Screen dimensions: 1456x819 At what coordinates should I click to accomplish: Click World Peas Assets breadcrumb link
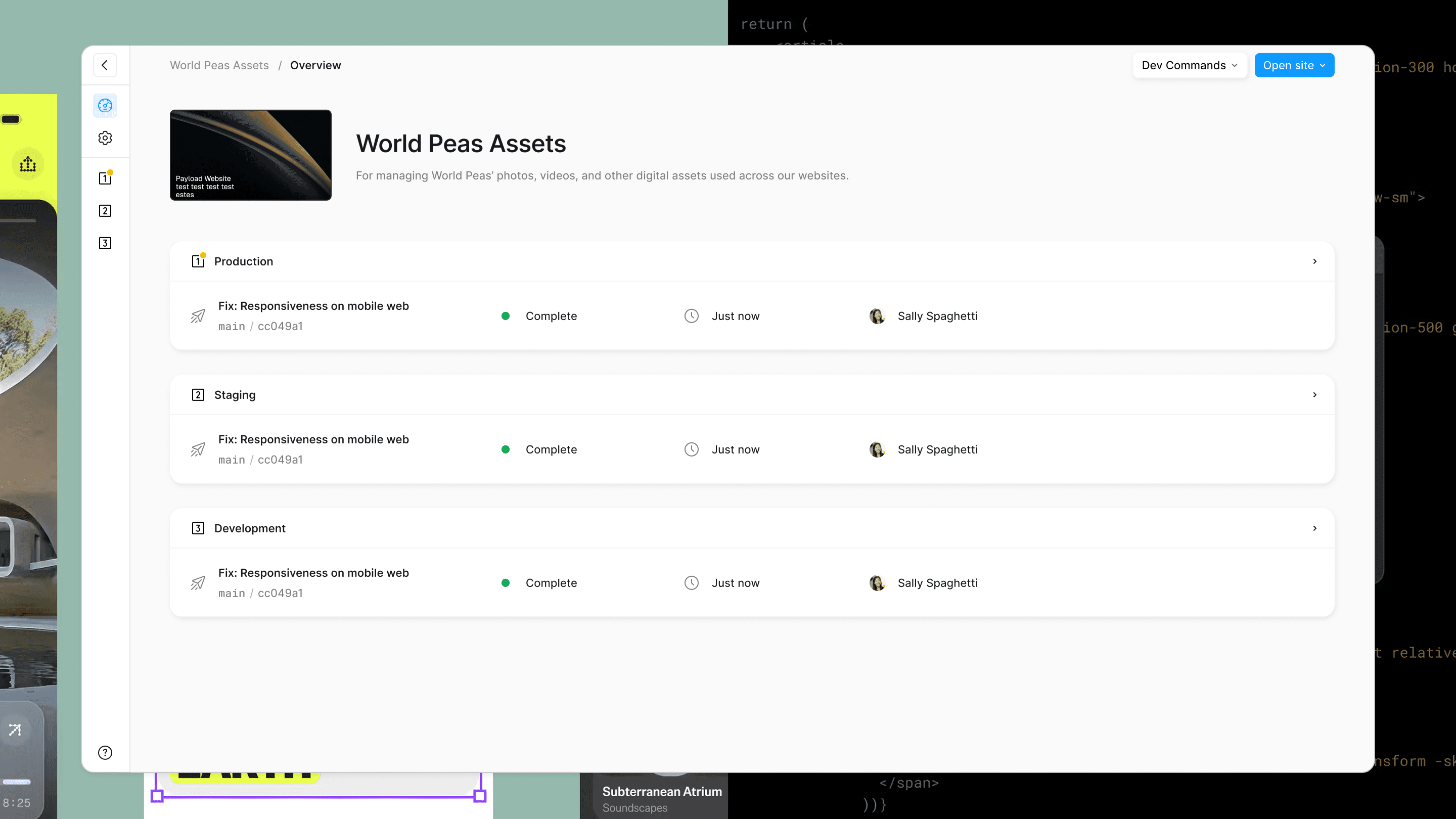tap(219, 65)
